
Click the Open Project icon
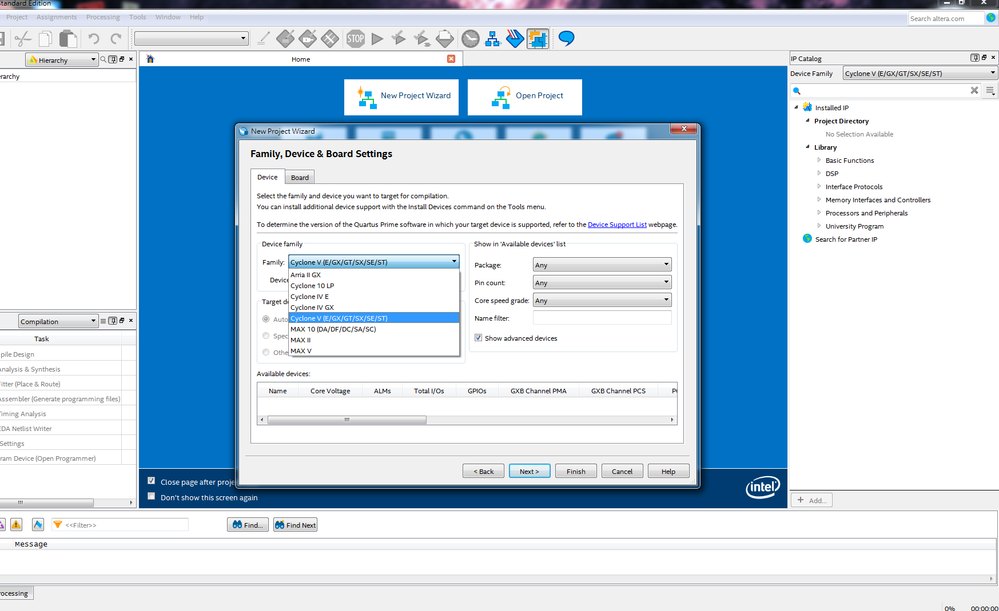[500, 96]
